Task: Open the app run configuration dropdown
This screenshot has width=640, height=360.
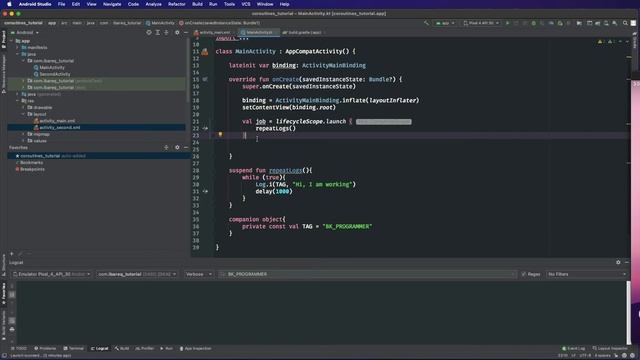Action: point(445,23)
